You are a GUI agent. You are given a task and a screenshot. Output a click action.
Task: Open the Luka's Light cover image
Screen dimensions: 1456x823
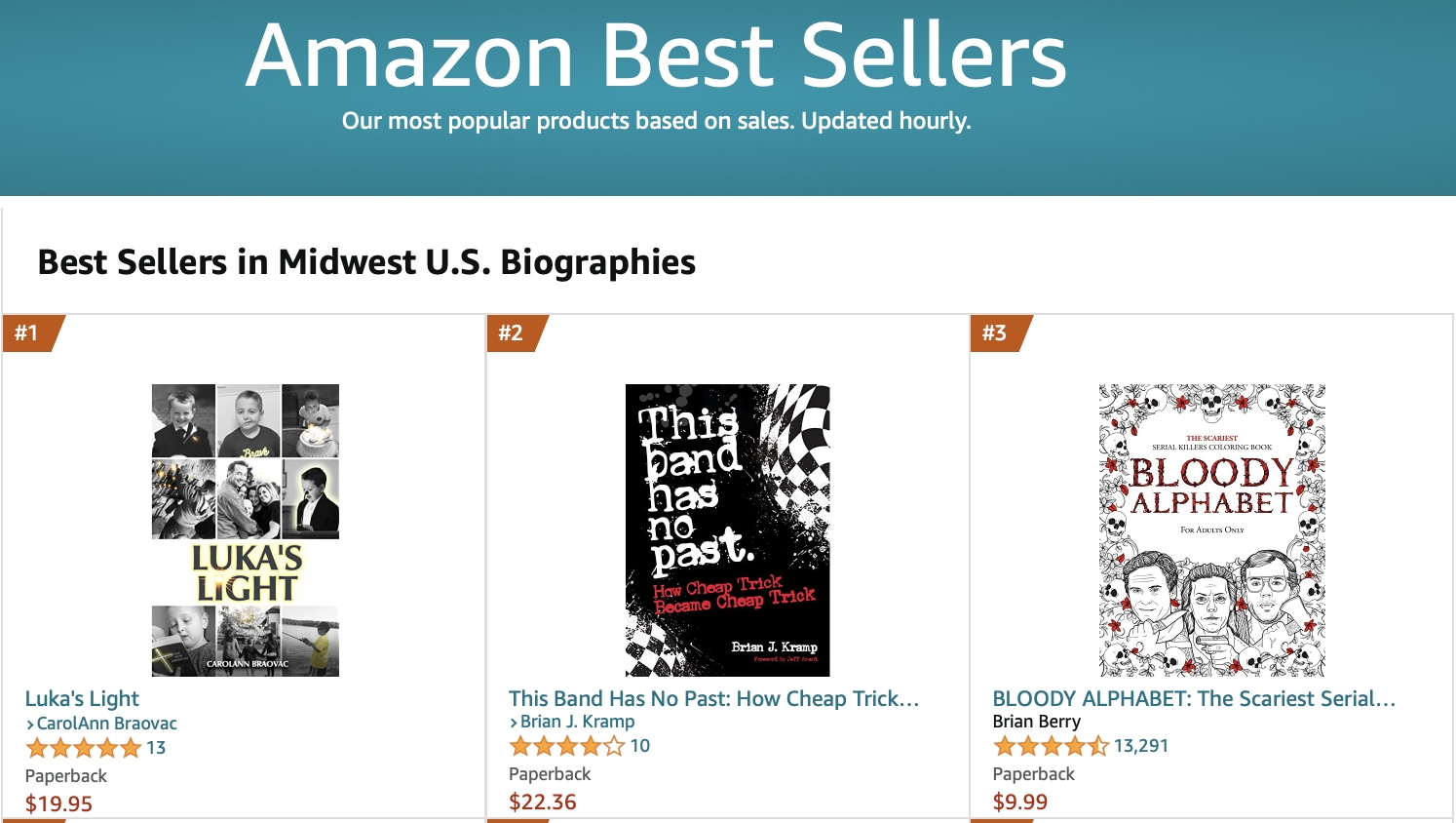pos(246,529)
